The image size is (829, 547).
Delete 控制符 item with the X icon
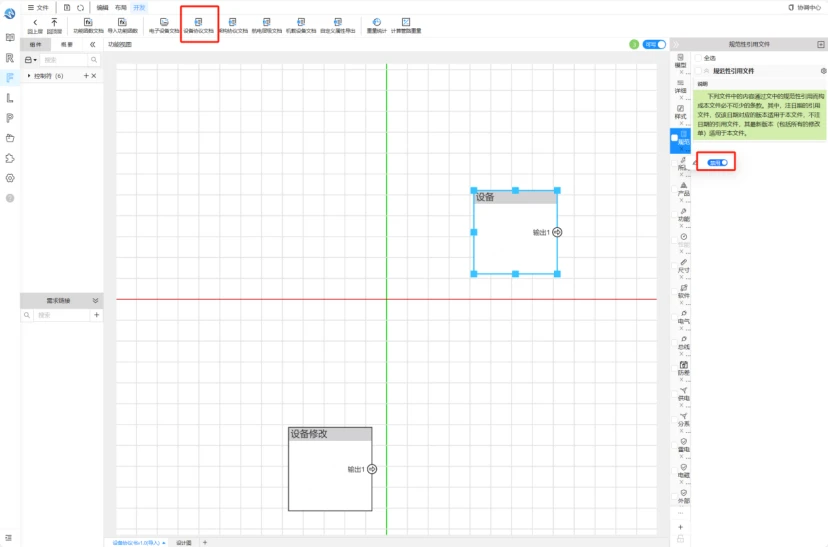[x=94, y=76]
